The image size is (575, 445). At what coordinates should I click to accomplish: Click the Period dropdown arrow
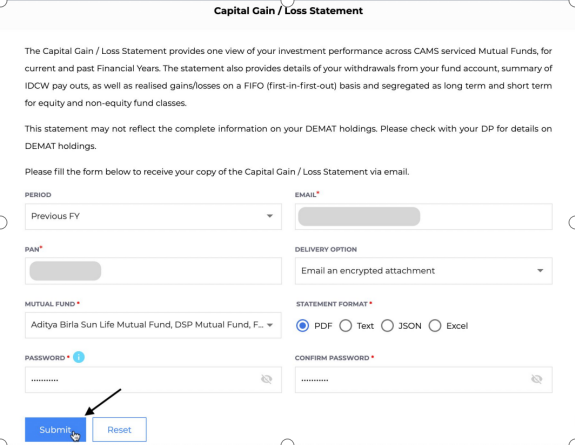click(270, 216)
